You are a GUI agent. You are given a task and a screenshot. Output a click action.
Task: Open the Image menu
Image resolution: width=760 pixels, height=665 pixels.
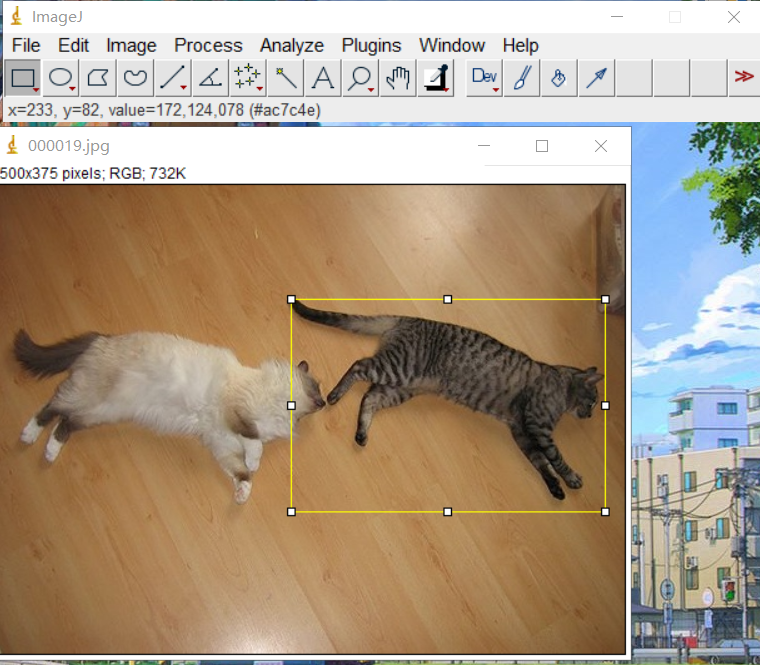point(131,46)
